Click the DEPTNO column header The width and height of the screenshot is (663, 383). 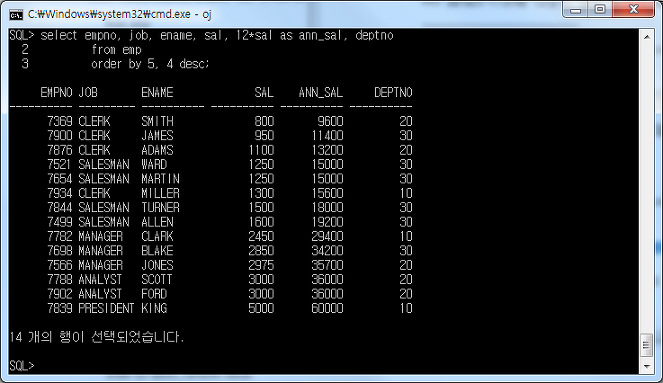tap(393, 92)
